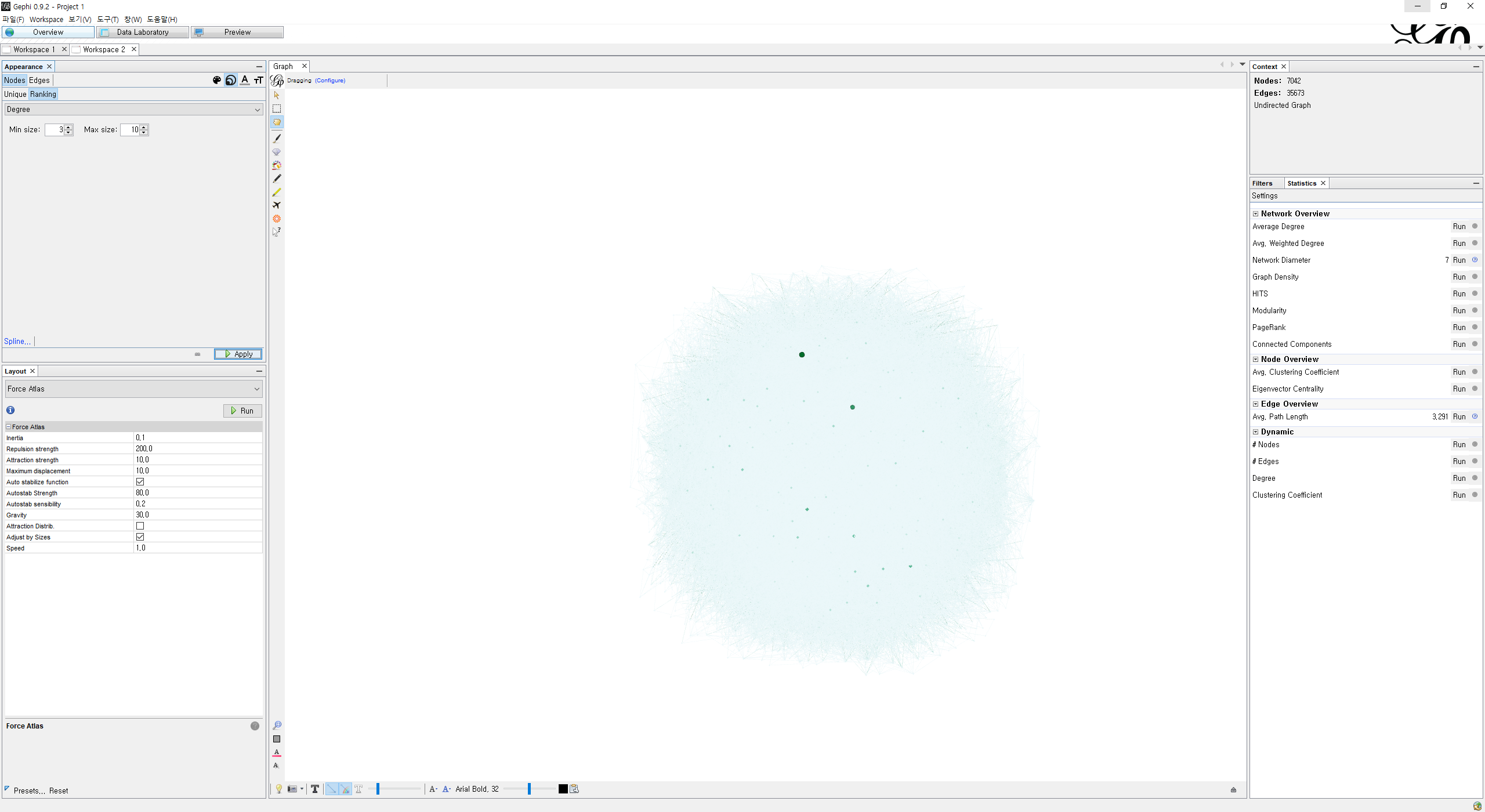Click the black label color swatch
The width and height of the screenshot is (1485, 812).
pos(563,789)
